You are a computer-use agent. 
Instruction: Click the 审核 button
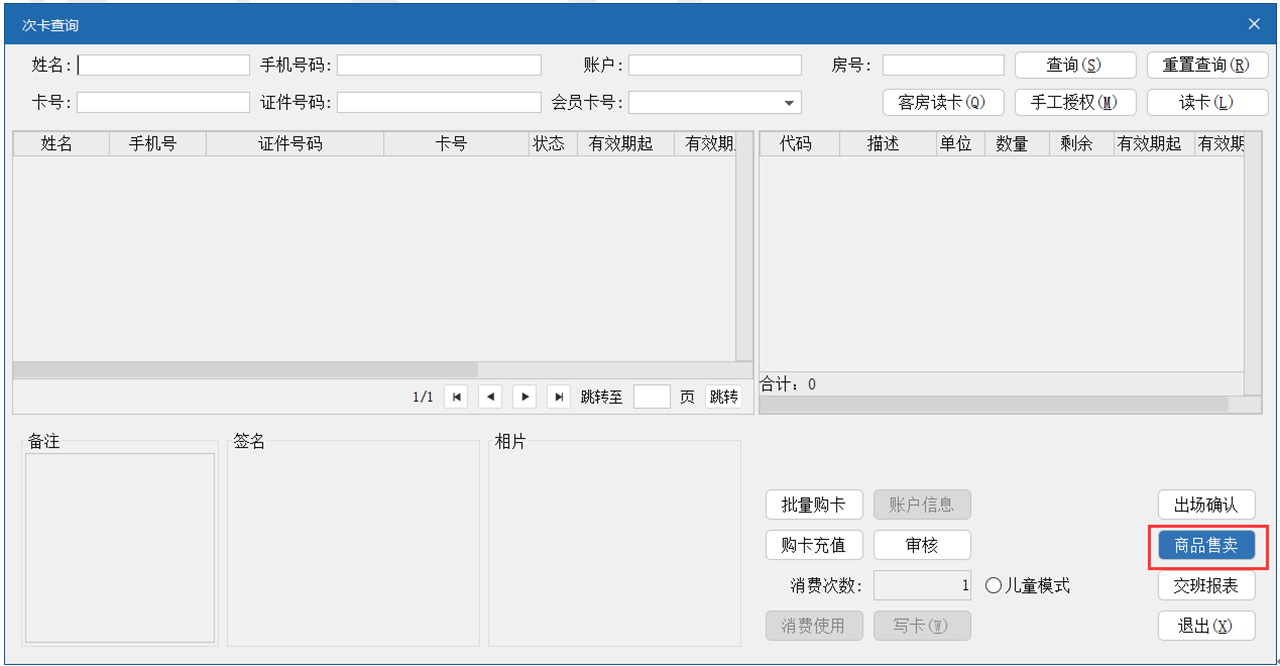pos(922,545)
